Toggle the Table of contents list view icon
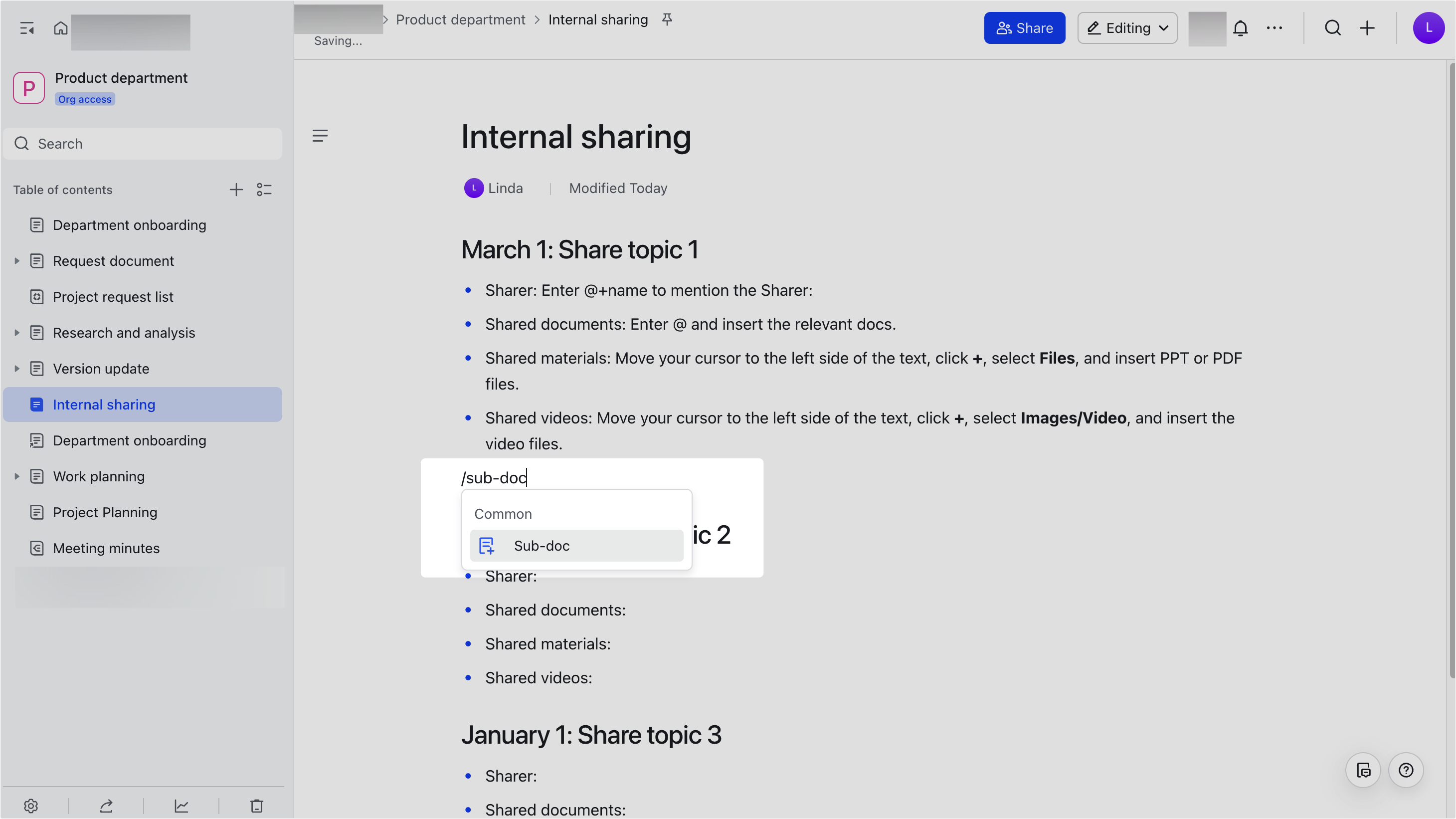Viewport: 1456px width, 819px height. [x=264, y=190]
